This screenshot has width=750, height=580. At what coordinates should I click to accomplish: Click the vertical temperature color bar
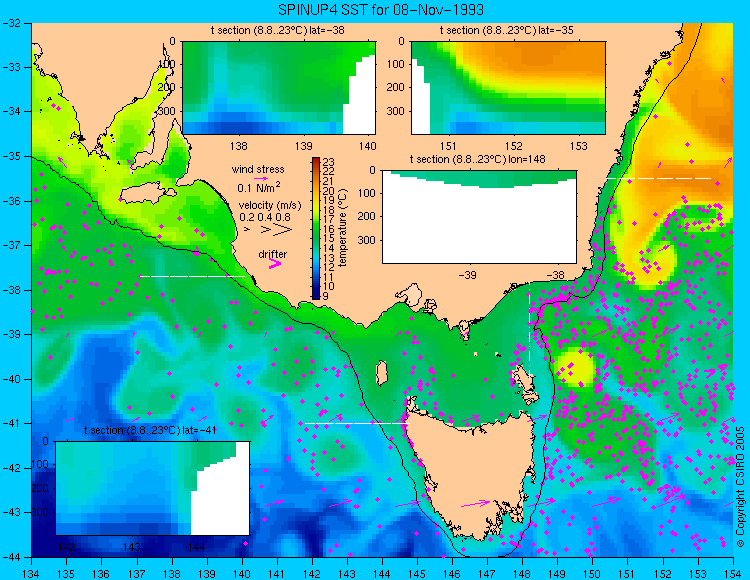(316, 229)
